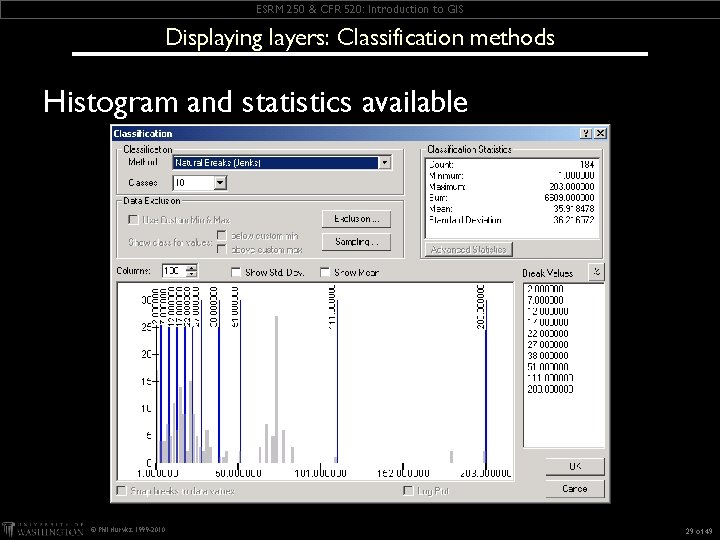Select break value 2.000000
Screen dimensions: 720x540
(x=546, y=289)
